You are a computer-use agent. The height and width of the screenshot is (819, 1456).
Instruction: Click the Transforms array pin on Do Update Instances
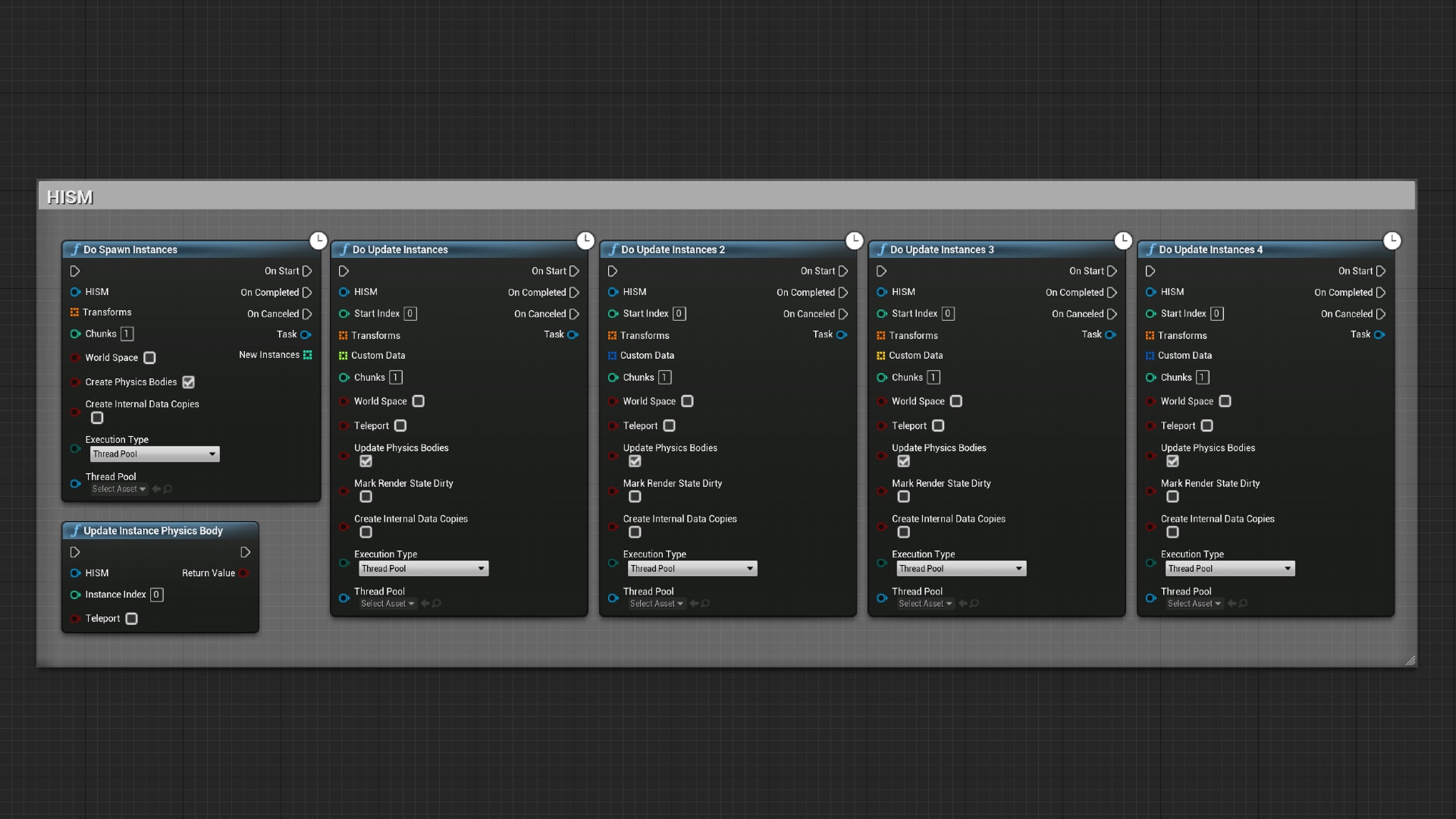tap(344, 334)
